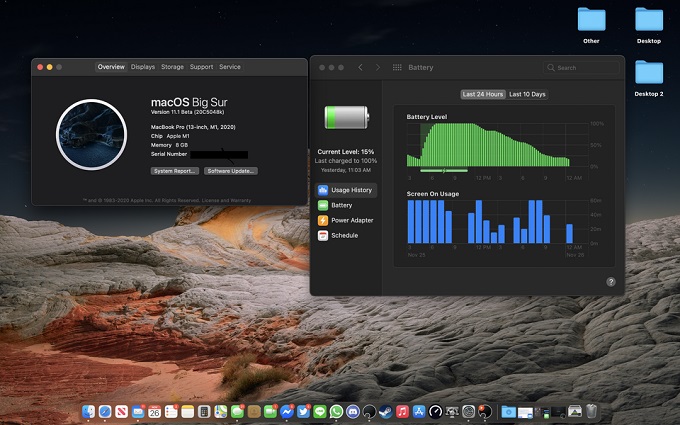This screenshot has height=425, width=680.
Task: Minimize the About This Mac window
Action: coord(49,67)
